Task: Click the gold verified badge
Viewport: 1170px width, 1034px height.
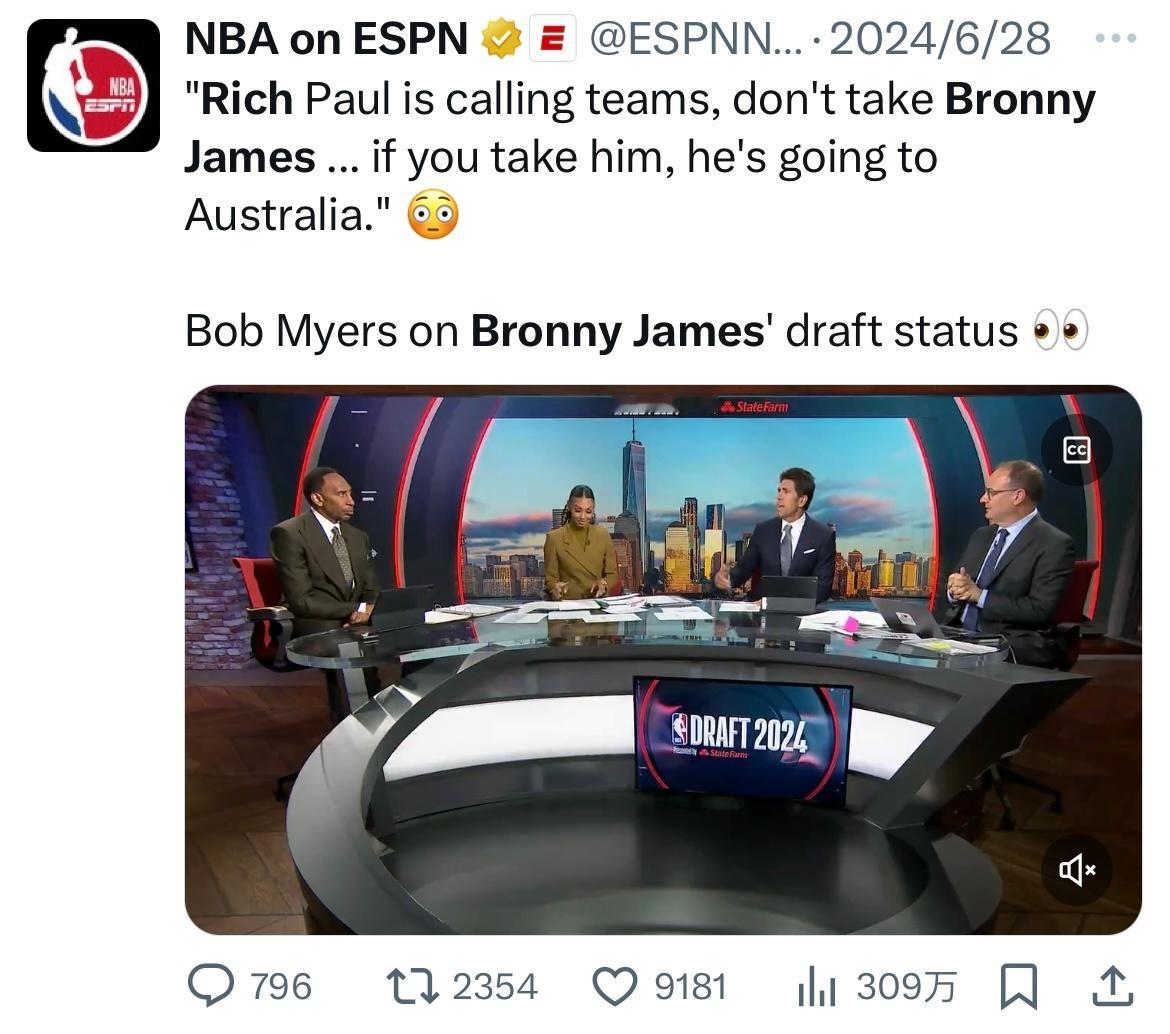Action: pyautogui.click(x=501, y=39)
